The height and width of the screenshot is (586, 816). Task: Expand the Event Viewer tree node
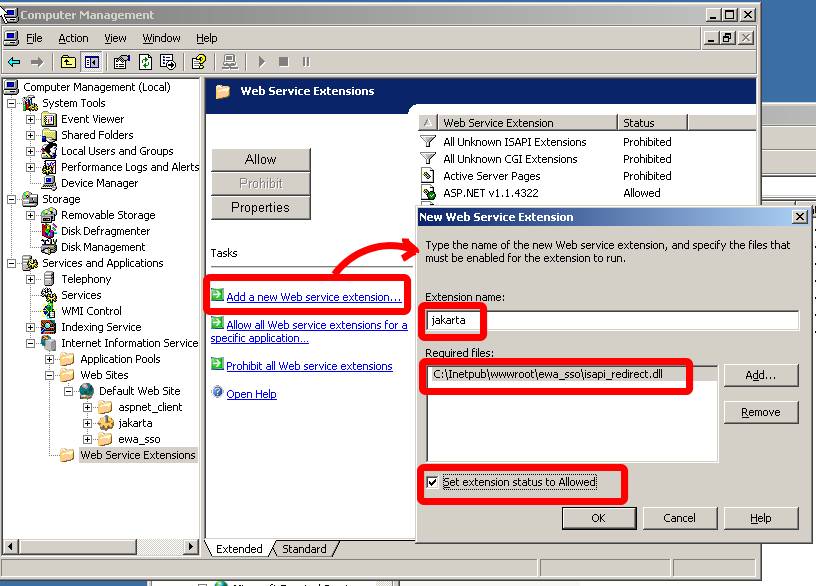(30, 119)
